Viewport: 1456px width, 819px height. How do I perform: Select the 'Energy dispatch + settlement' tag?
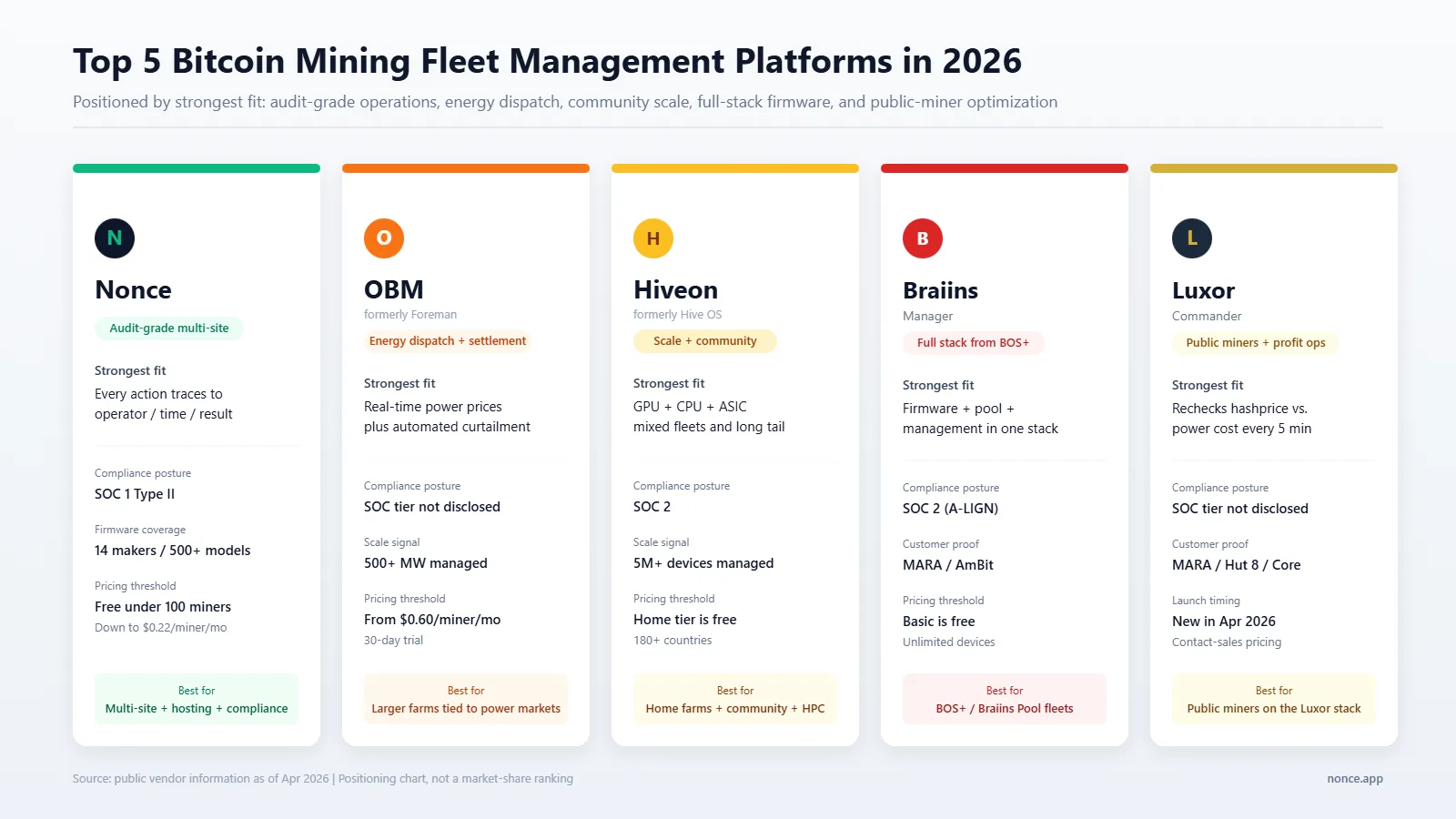click(x=448, y=341)
